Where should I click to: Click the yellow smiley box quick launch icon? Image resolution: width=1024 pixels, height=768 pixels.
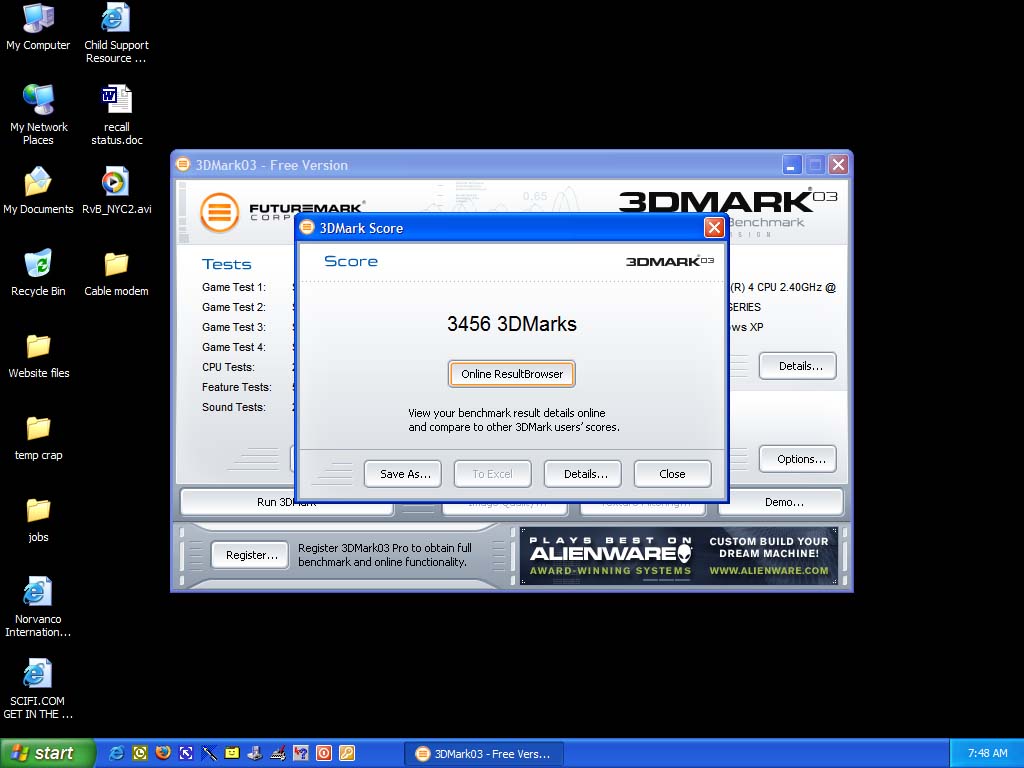click(232, 753)
